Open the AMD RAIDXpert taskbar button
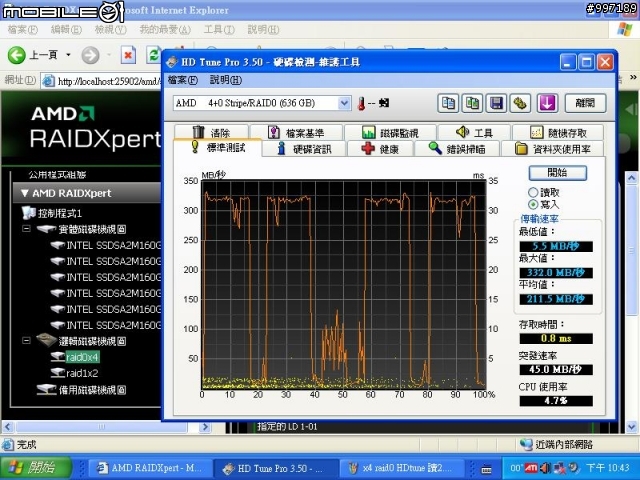Viewport: 640px width, 480px height. [149, 468]
